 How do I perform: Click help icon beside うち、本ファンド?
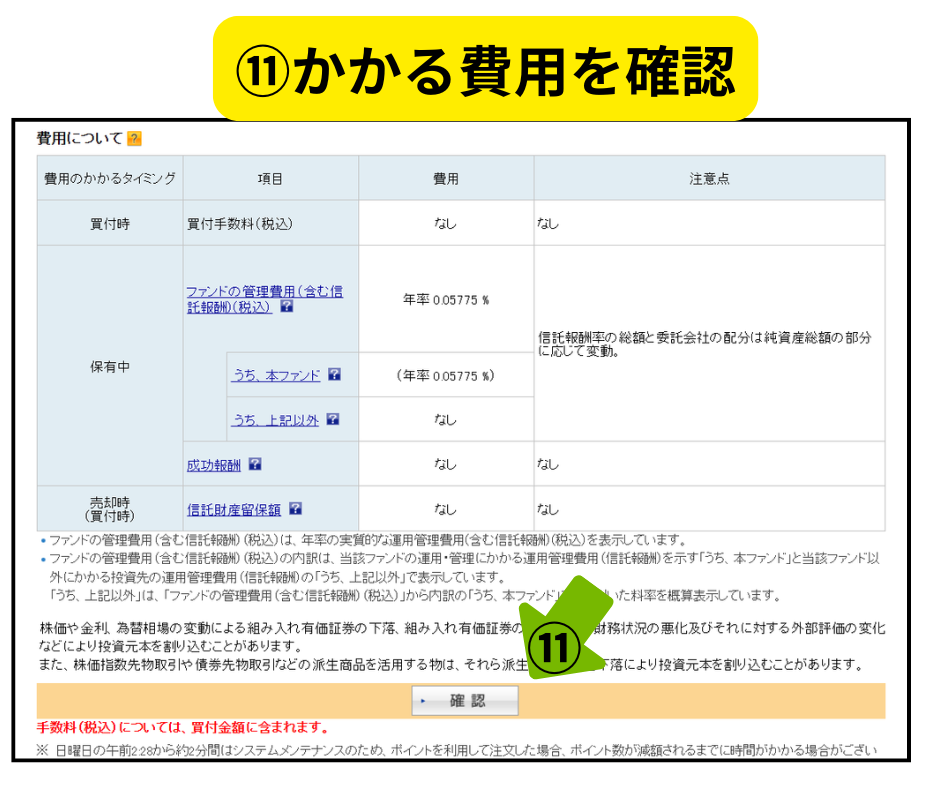point(335,375)
